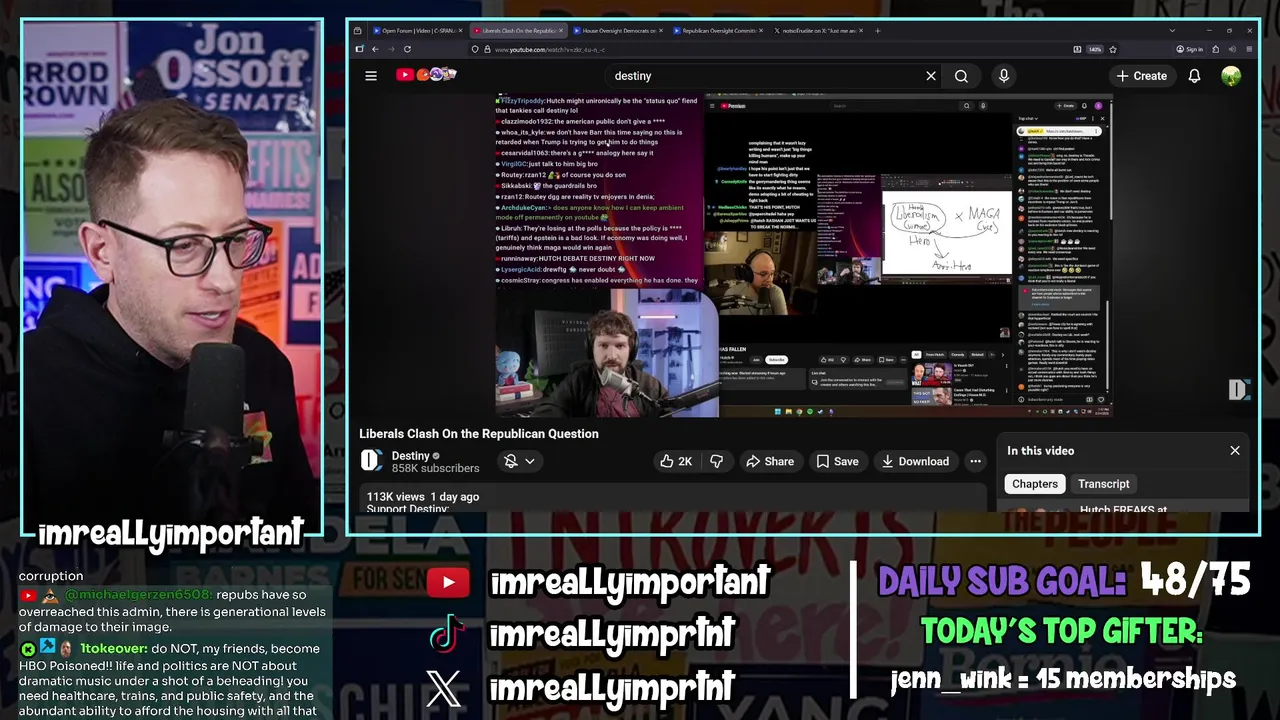The height and width of the screenshot is (720, 1280).
Task: Switch to 'Republican Oversight Committee' browser tab
Action: [718, 31]
